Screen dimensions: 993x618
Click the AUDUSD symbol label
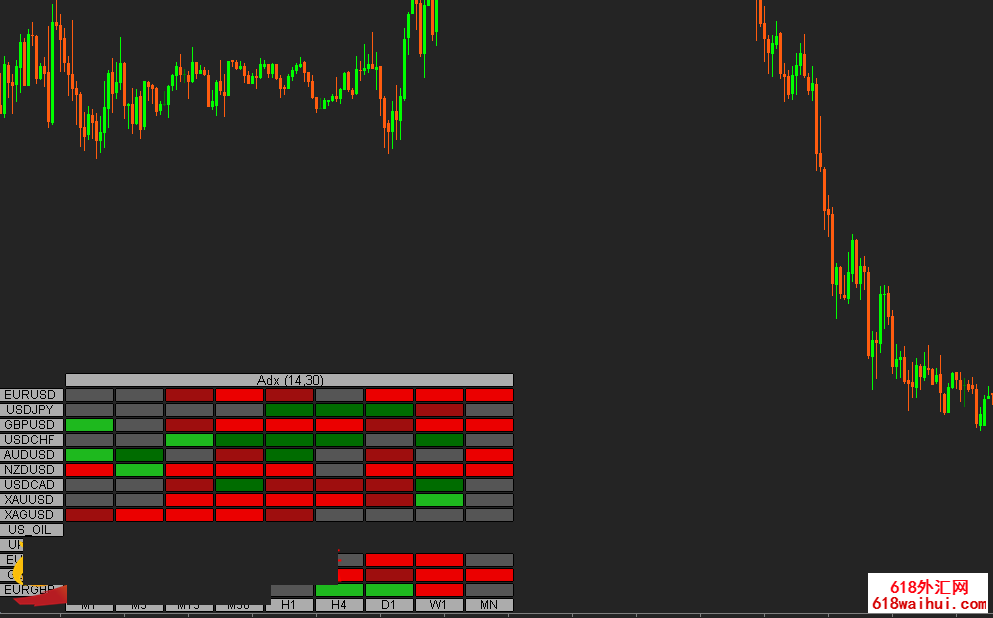pyautogui.click(x=31, y=455)
